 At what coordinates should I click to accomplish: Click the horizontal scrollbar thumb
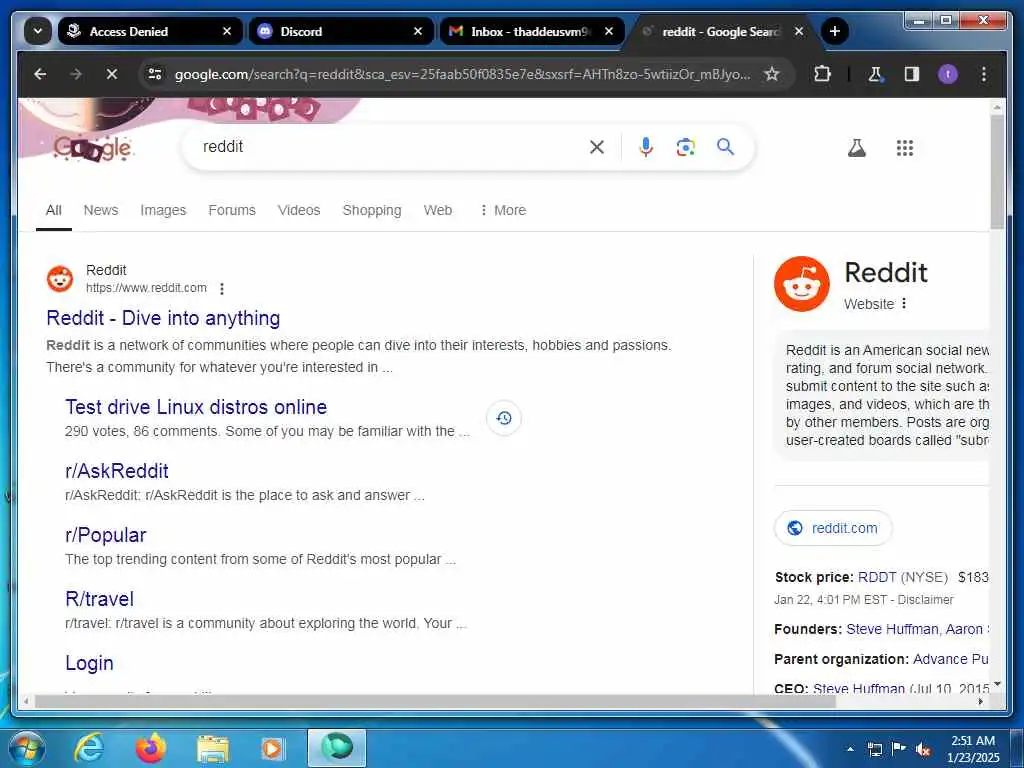[x=435, y=701]
